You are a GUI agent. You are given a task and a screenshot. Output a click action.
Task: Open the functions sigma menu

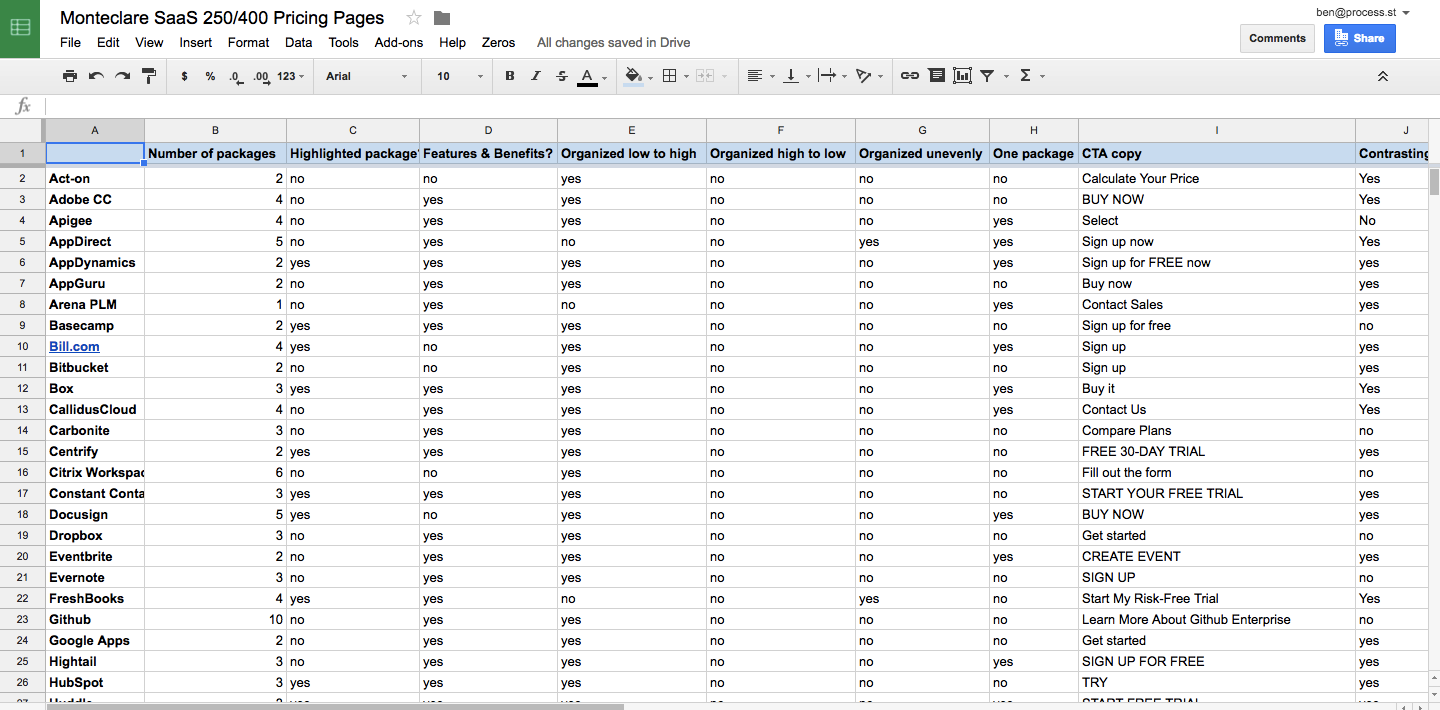coord(1025,76)
